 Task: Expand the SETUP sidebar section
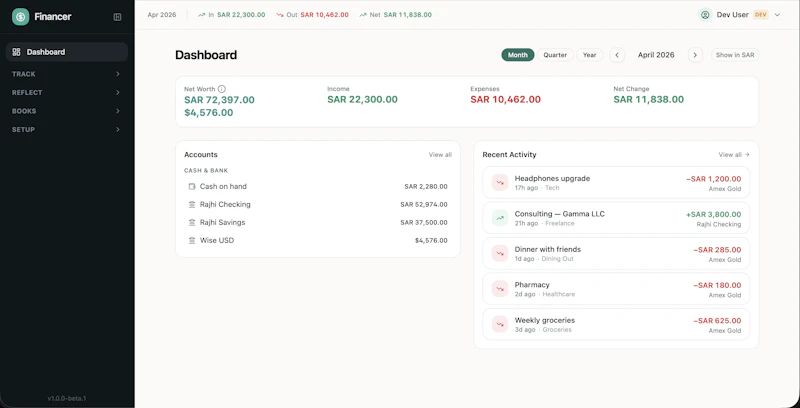coord(66,130)
